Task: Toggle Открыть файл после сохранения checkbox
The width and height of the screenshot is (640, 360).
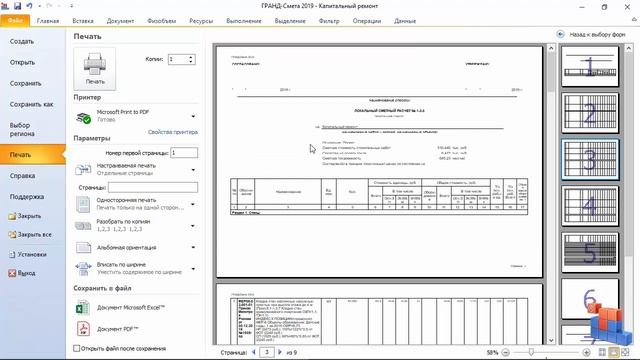Action: pos(76,348)
